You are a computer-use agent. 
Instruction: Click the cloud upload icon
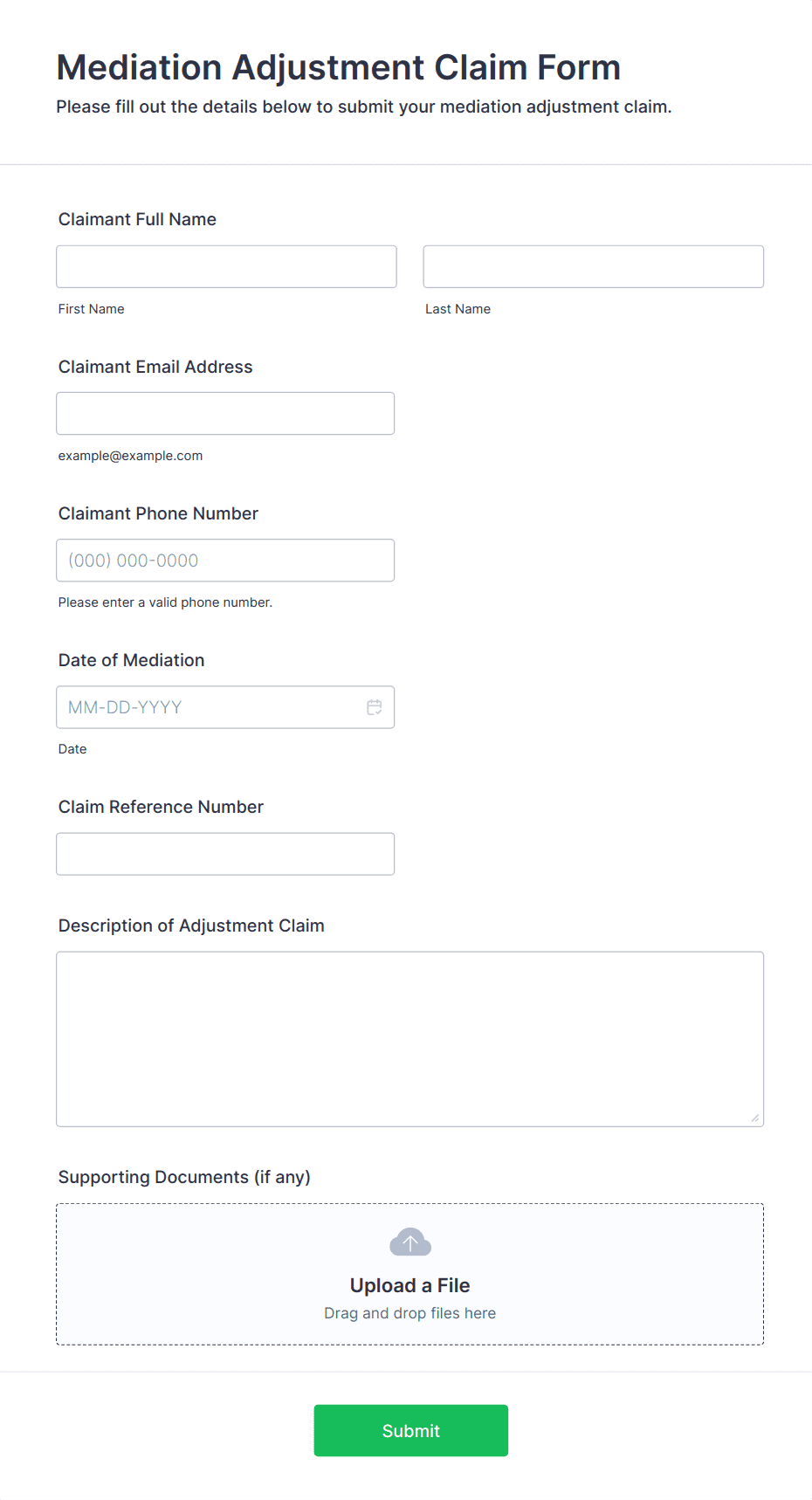click(x=410, y=1242)
